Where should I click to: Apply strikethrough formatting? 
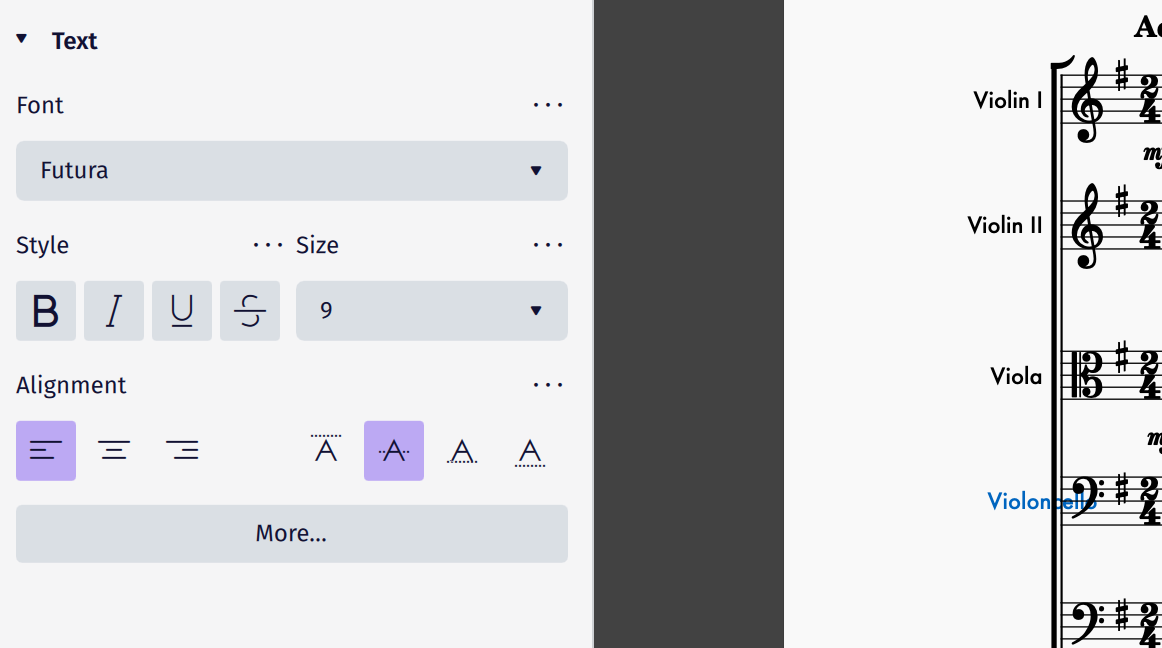pos(249,310)
